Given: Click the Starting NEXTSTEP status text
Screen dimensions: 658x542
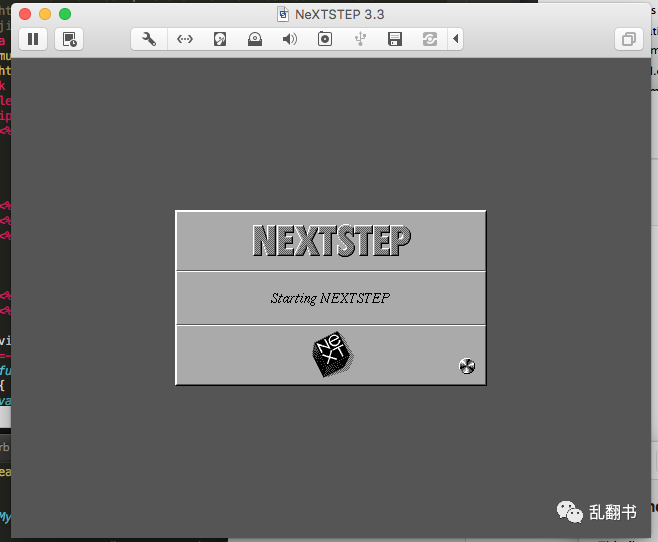Looking at the screenshot, I should click(330, 298).
